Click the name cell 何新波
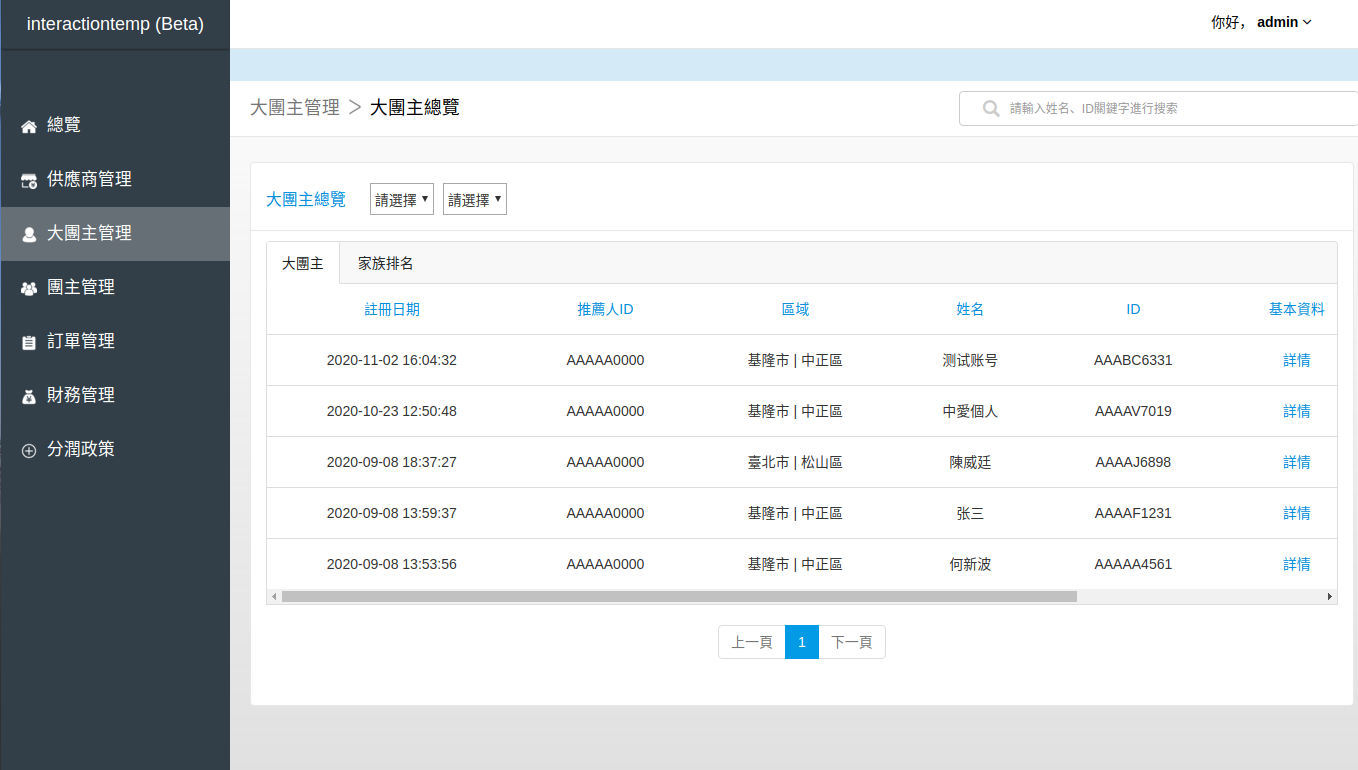The height and width of the screenshot is (770, 1358). click(x=970, y=564)
